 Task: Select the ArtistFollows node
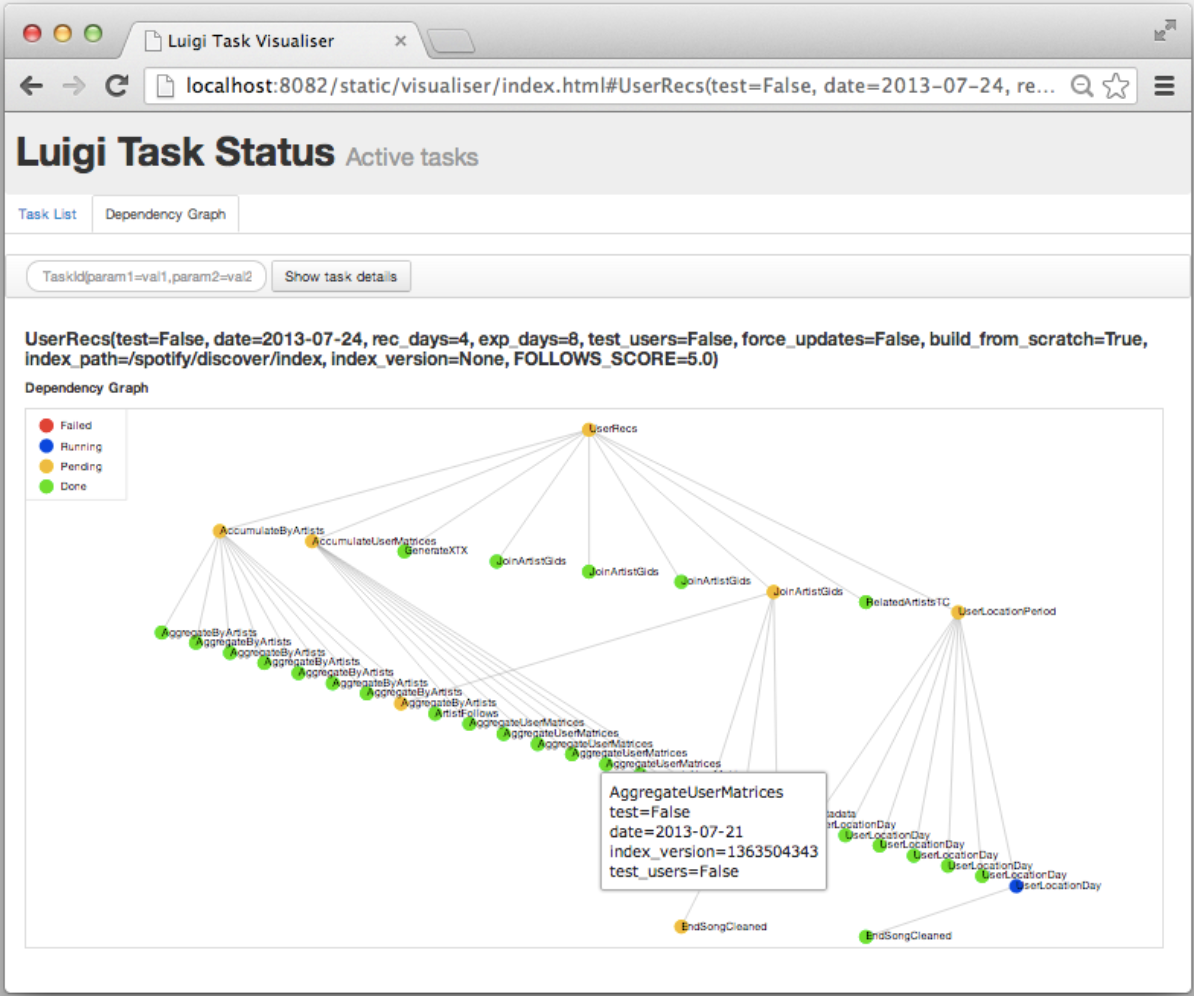(435, 714)
